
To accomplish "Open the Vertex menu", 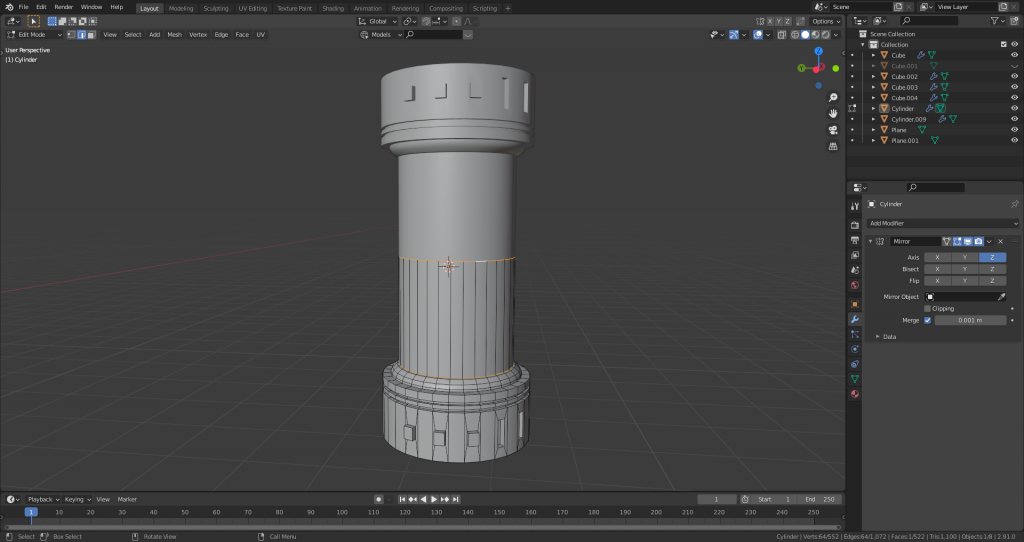I will pyautogui.click(x=198, y=35).
